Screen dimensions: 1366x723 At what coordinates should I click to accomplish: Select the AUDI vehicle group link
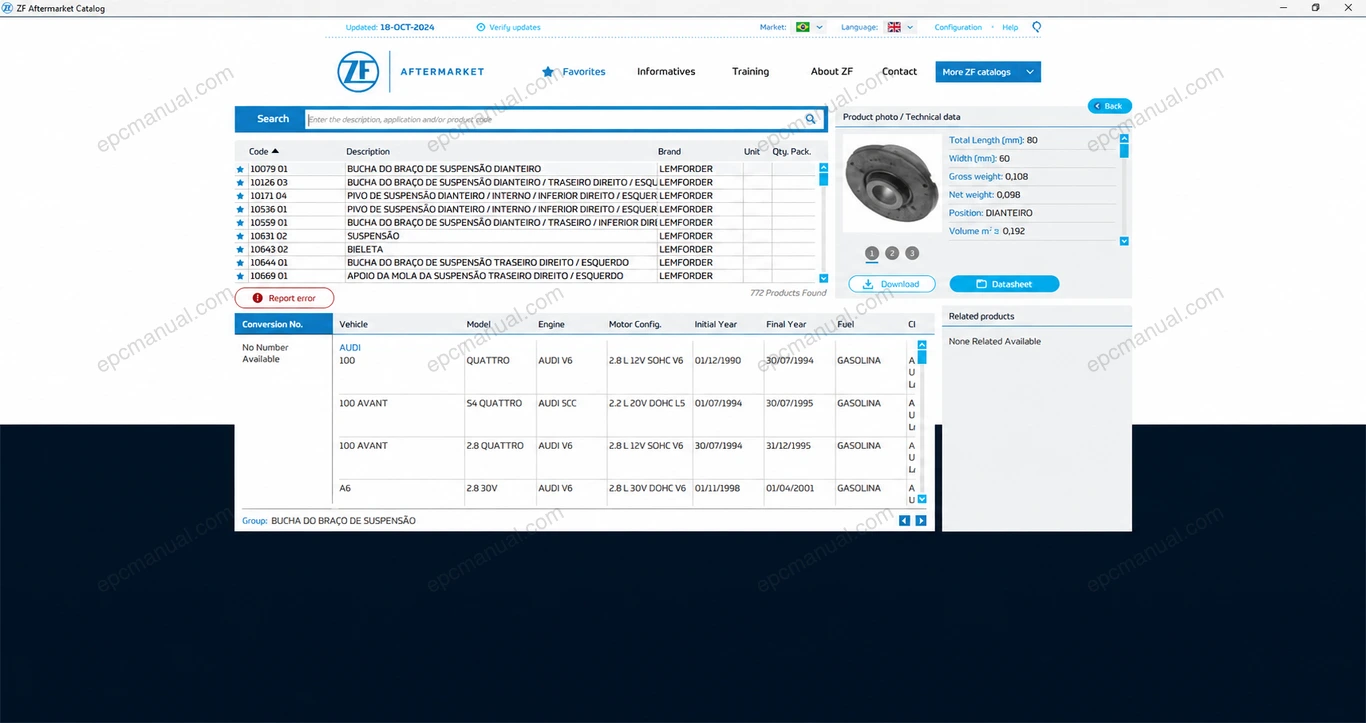(350, 348)
